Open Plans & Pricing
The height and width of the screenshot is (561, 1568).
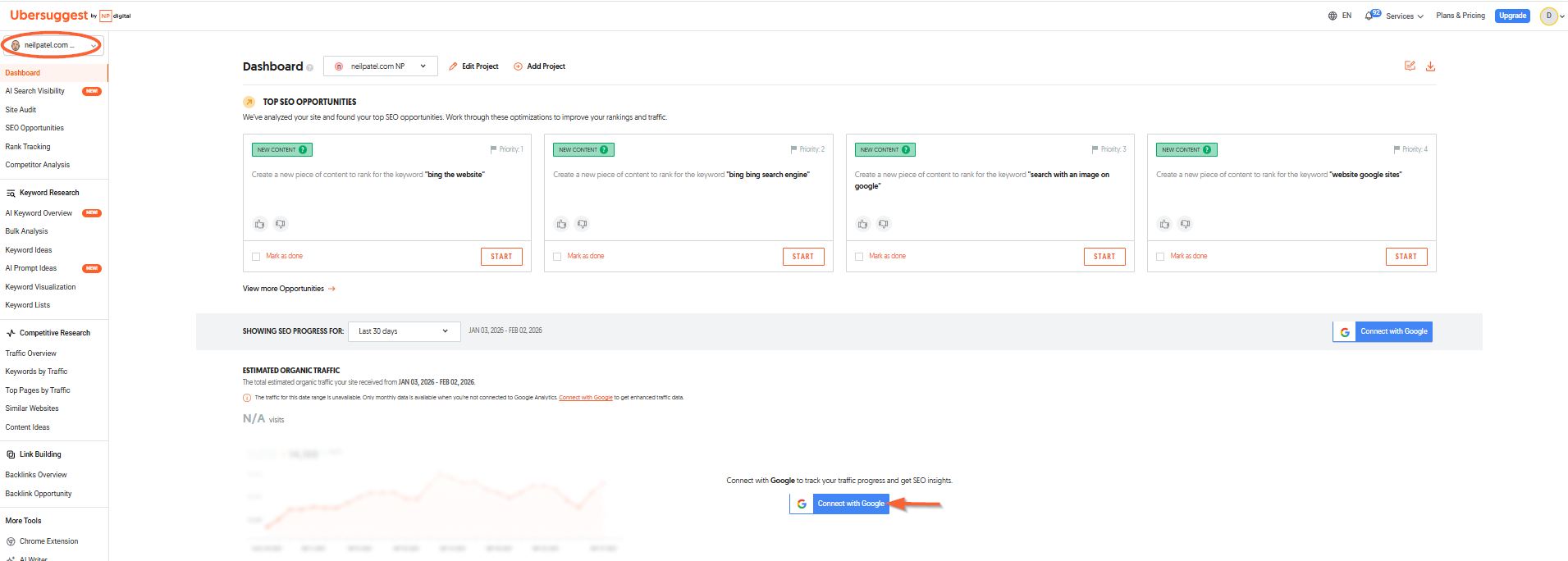point(1461,16)
